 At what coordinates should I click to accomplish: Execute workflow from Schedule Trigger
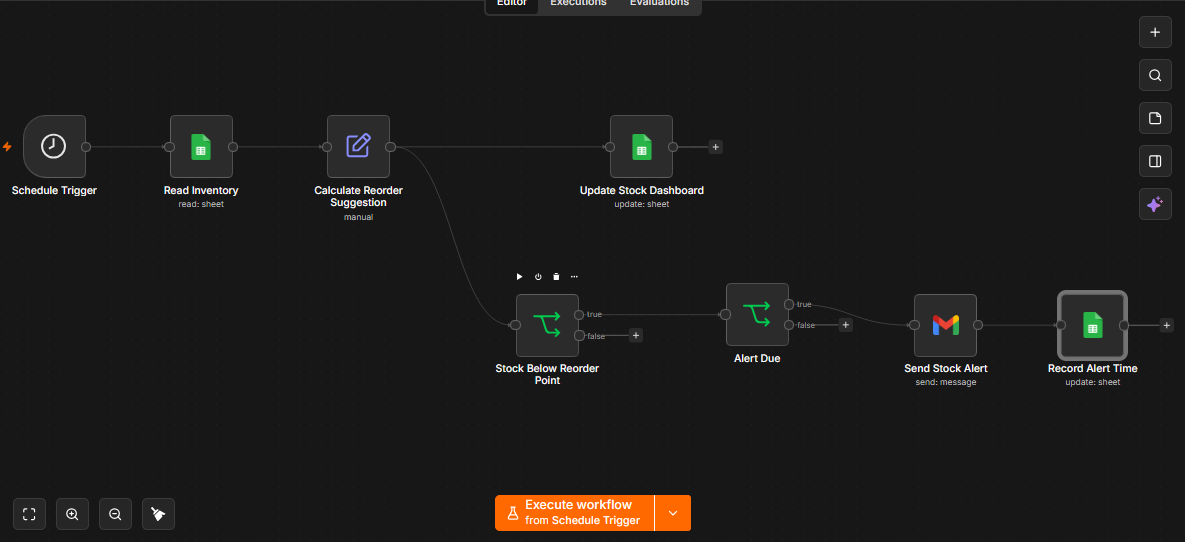575,513
